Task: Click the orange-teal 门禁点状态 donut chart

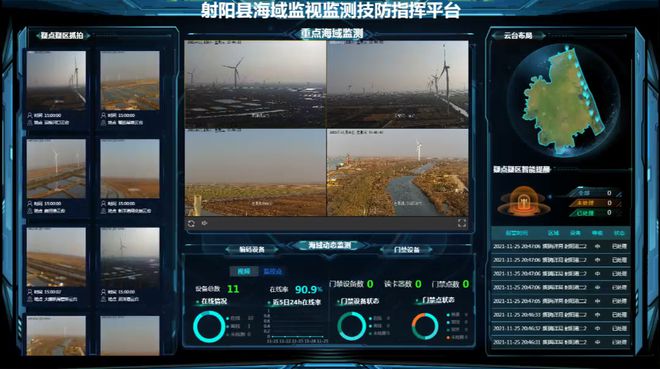Action: click(x=425, y=326)
